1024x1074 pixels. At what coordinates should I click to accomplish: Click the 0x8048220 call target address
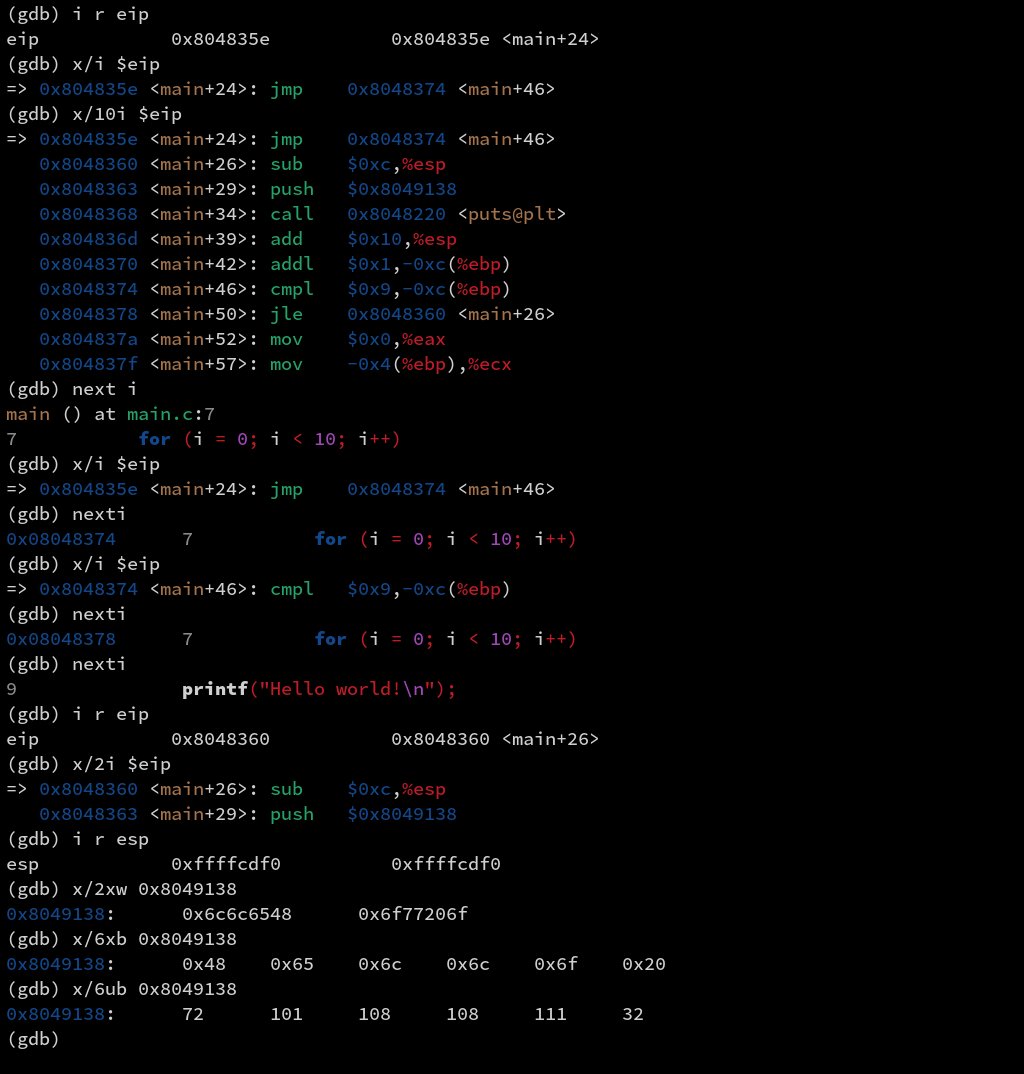pyautogui.click(x=396, y=214)
